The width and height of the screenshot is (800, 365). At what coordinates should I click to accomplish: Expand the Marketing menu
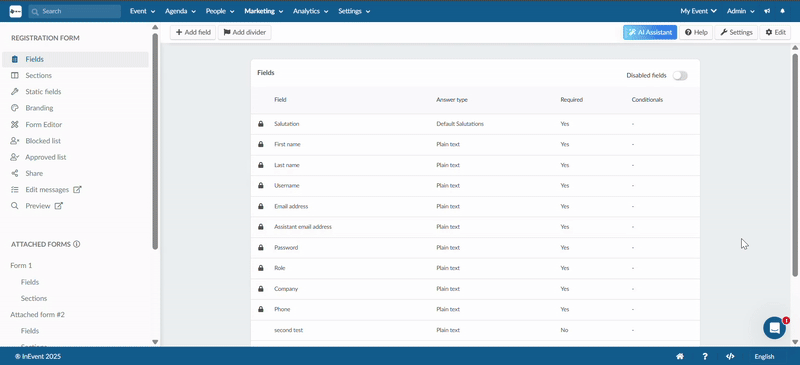pos(264,11)
